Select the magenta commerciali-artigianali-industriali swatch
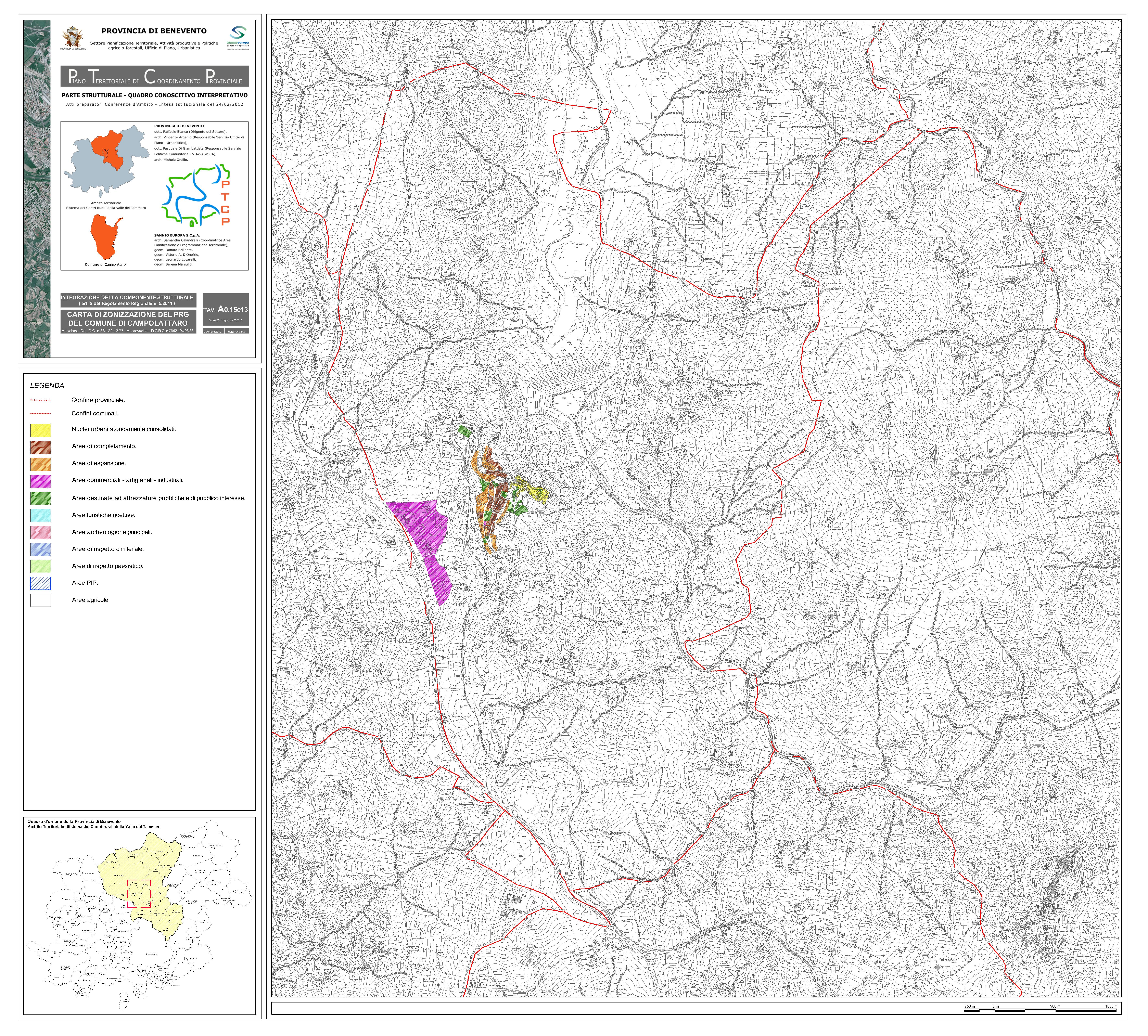The width and height of the screenshot is (1148, 1036). [x=40, y=482]
